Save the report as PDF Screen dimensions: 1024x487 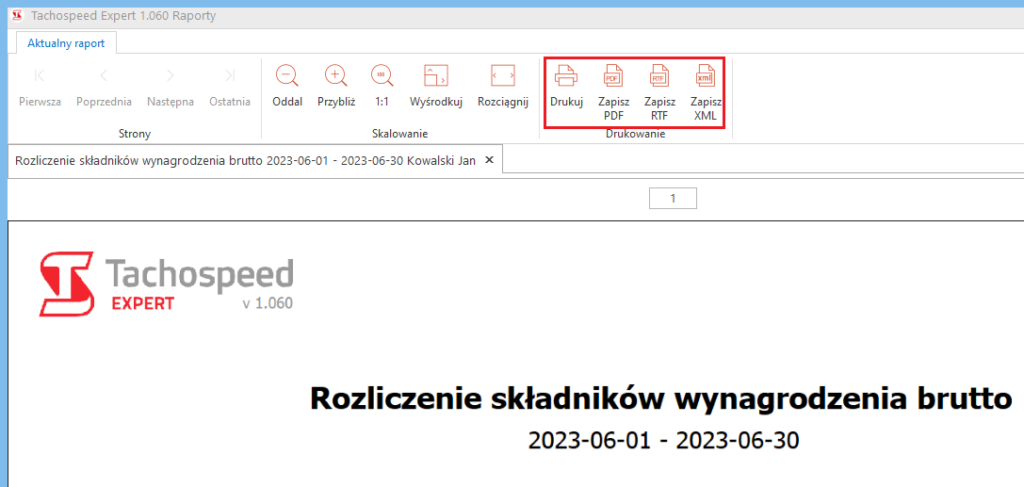[613, 93]
